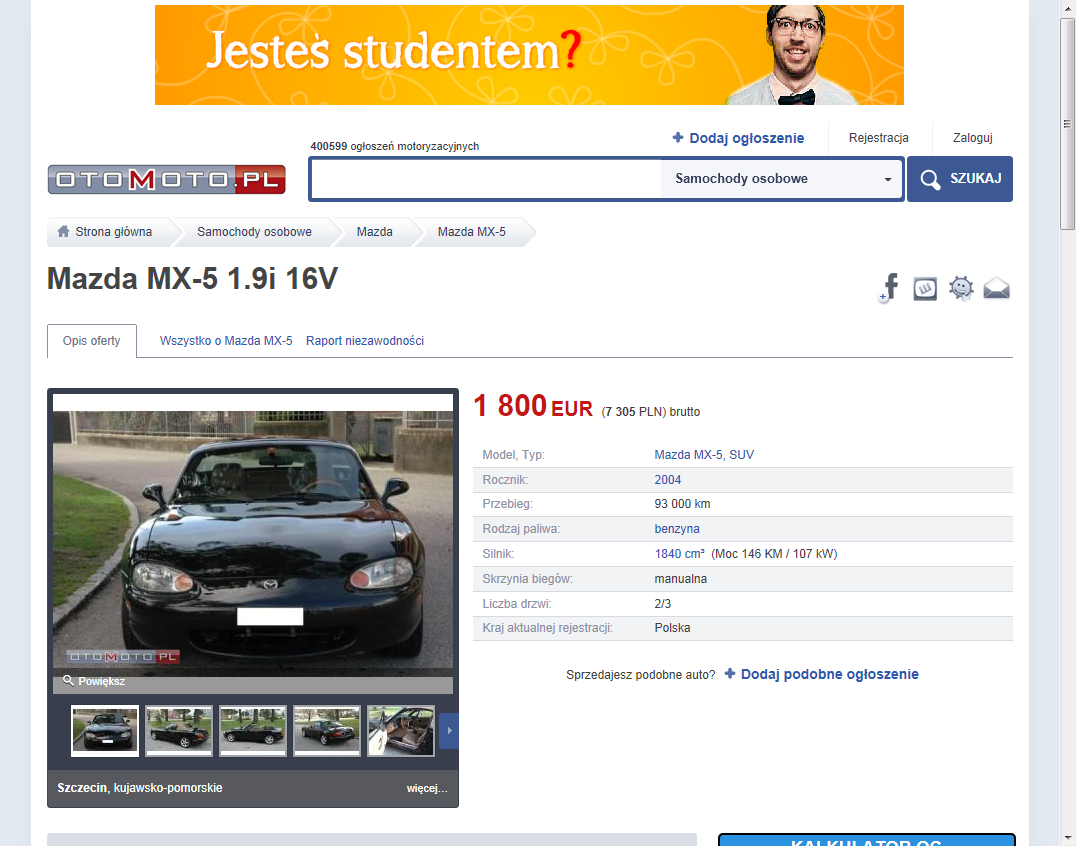Image resolution: width=1076 pixels, height=846 pixels.
Task: Click the registration country value Polska
Action: coord(672,628)
